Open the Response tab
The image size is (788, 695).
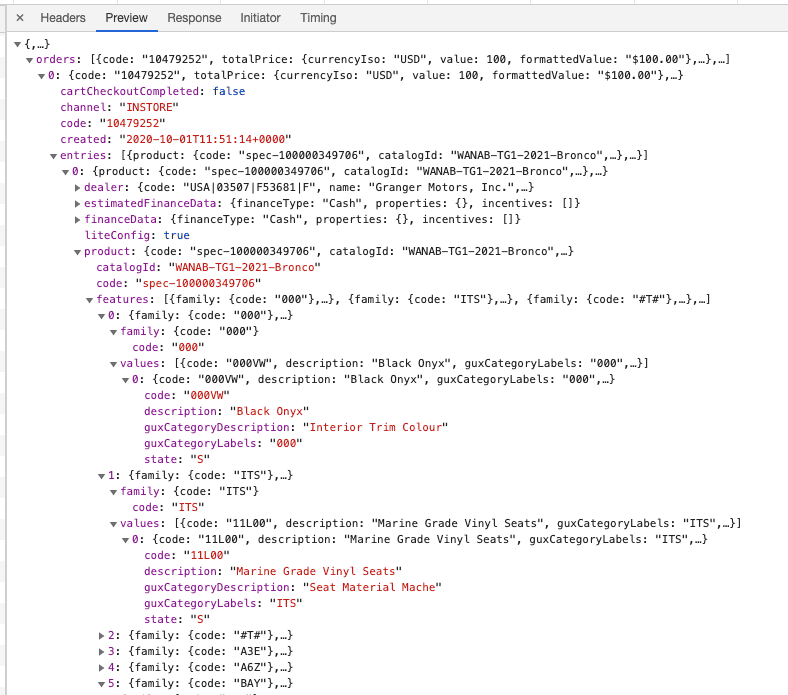coord(194,18)
